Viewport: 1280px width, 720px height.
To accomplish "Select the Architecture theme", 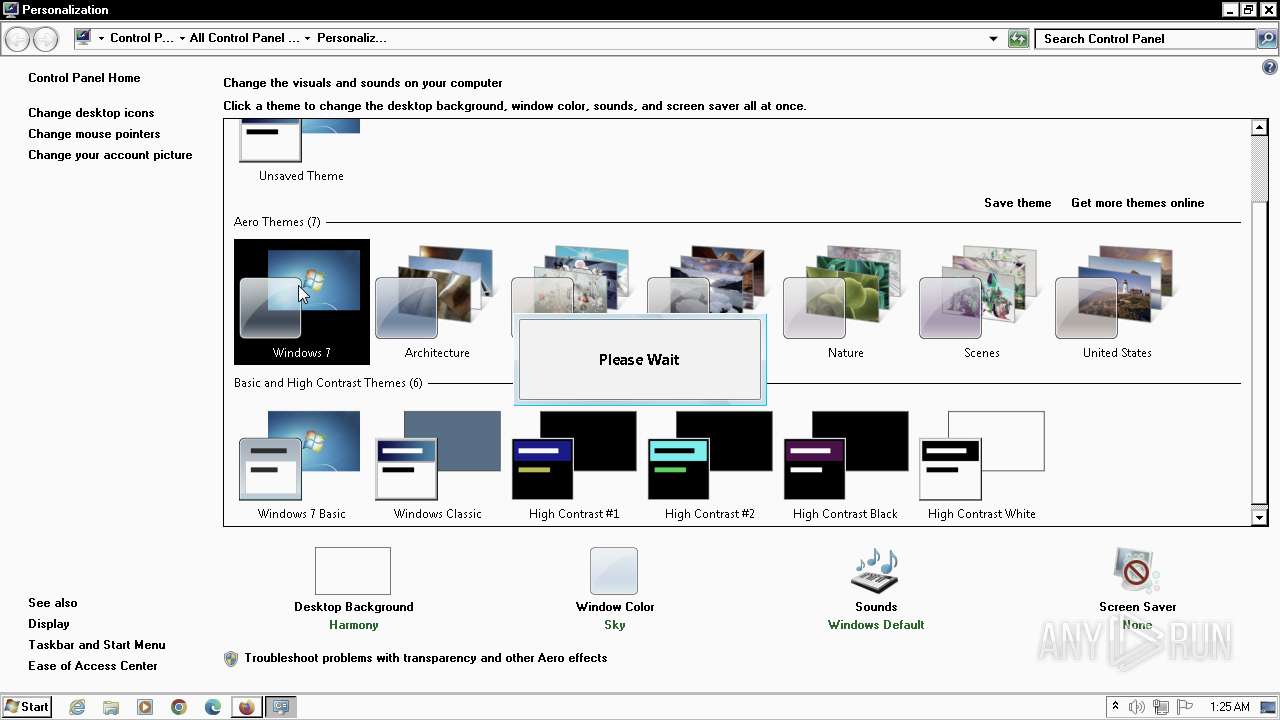I will [437, 302].
